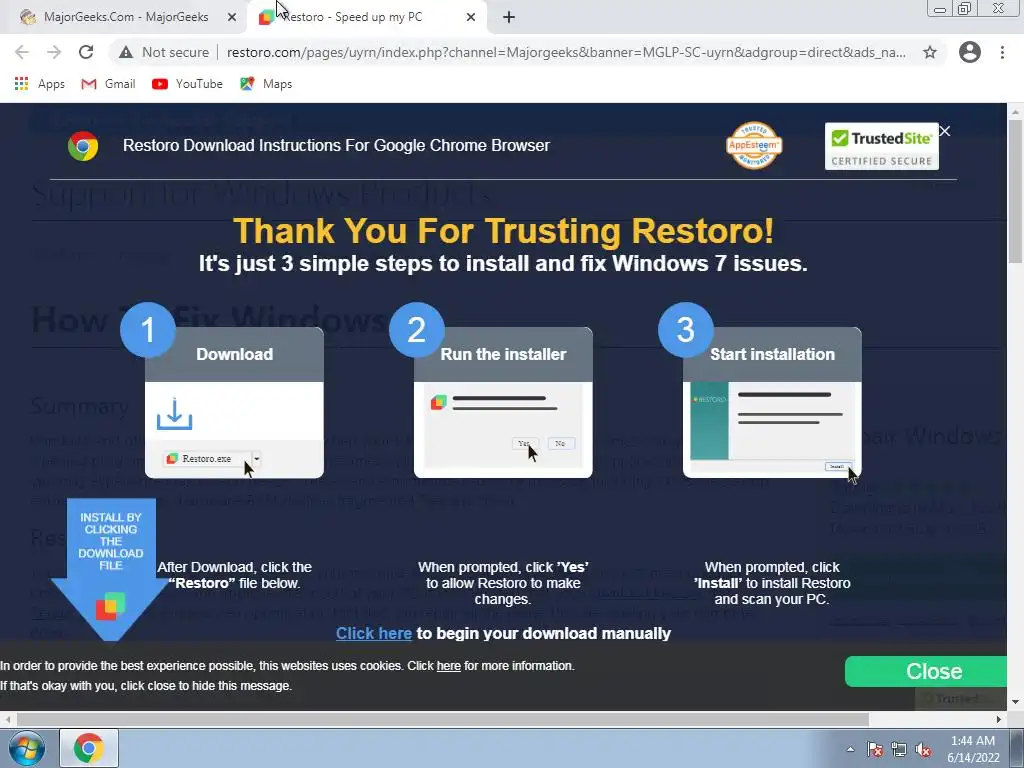Click the horizontal scrollbar thumb
The image size is (1024, 768).
443,719
